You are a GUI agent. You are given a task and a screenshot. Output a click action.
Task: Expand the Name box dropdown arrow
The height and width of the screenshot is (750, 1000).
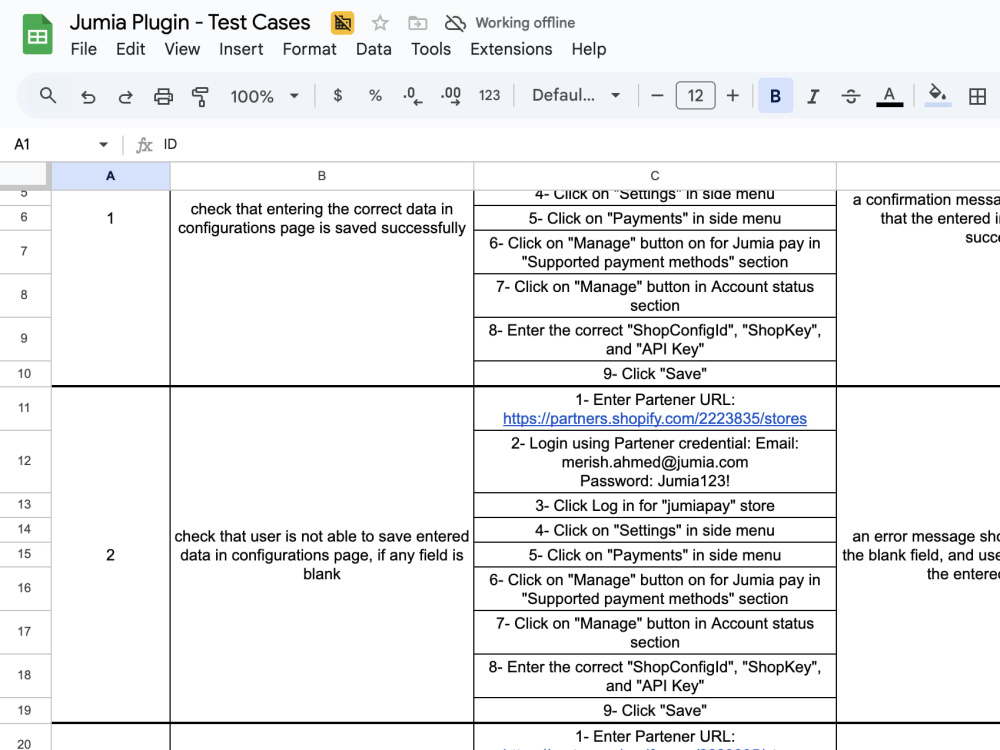(x=103, y=145)
